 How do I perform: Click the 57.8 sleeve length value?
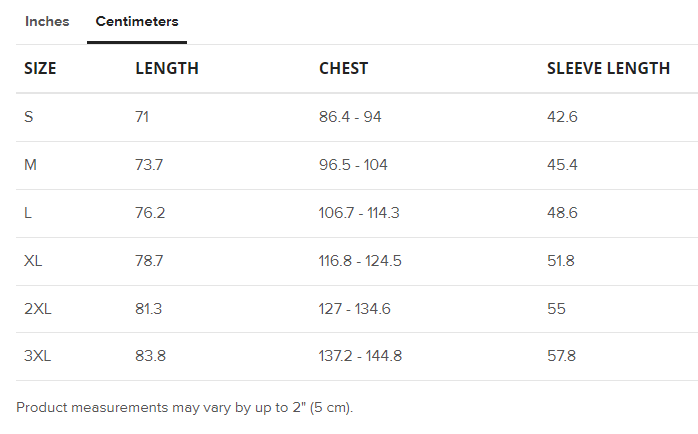(x=561, y=356)
